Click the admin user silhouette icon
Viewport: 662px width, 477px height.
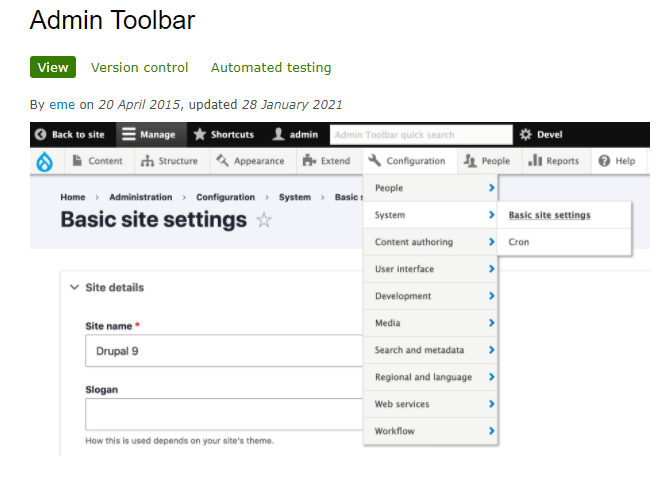coord(278,134)
